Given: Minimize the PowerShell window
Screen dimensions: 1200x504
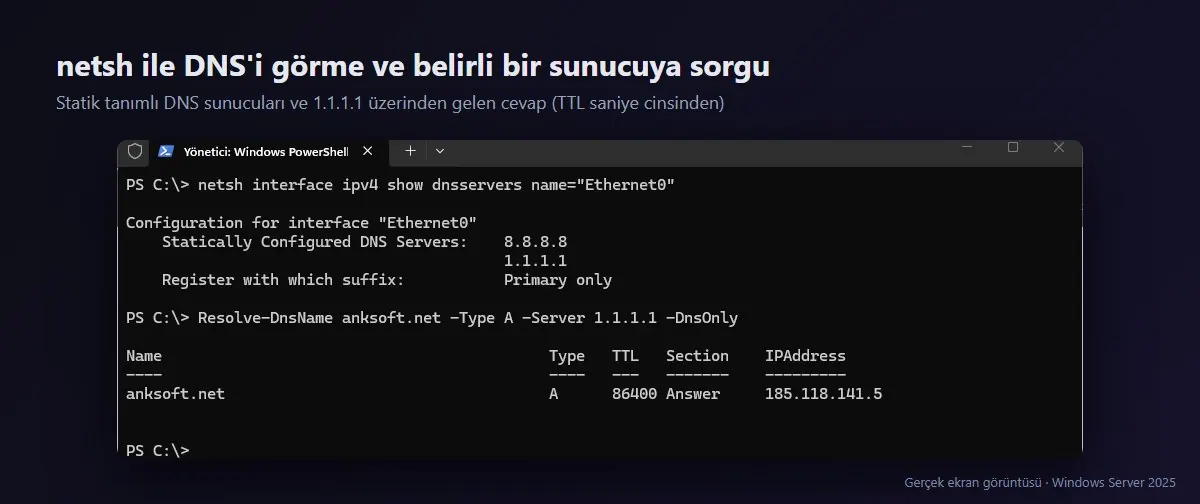Looking at the screenshot, I should click(966, 148).
